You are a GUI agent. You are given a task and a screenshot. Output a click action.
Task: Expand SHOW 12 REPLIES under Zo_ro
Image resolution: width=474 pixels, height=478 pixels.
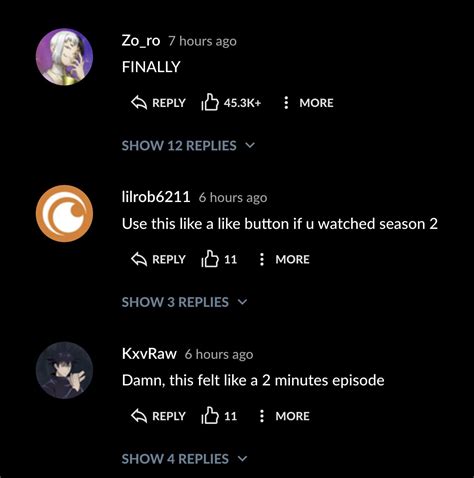click(188, 146)
